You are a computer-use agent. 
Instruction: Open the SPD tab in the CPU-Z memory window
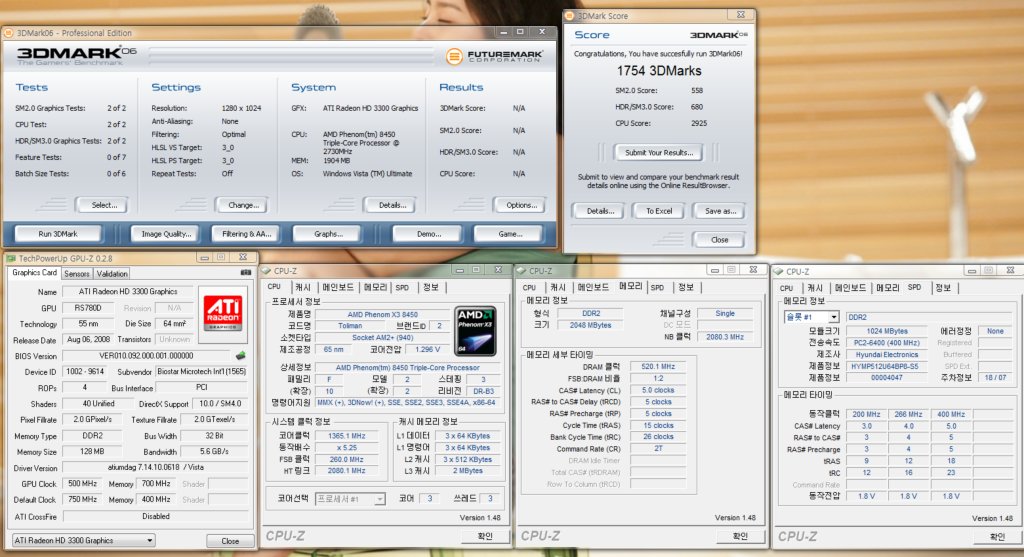[657, 287]
